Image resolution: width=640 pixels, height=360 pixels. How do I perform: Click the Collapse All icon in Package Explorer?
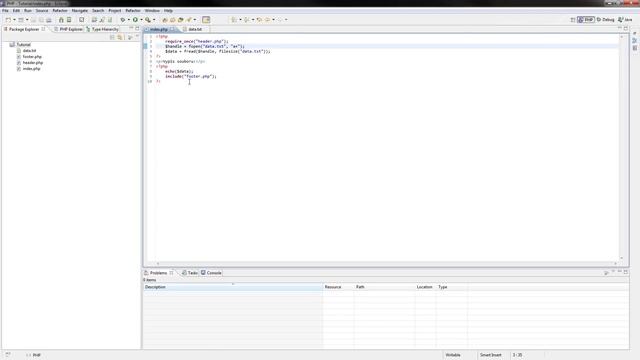(112, 37)
